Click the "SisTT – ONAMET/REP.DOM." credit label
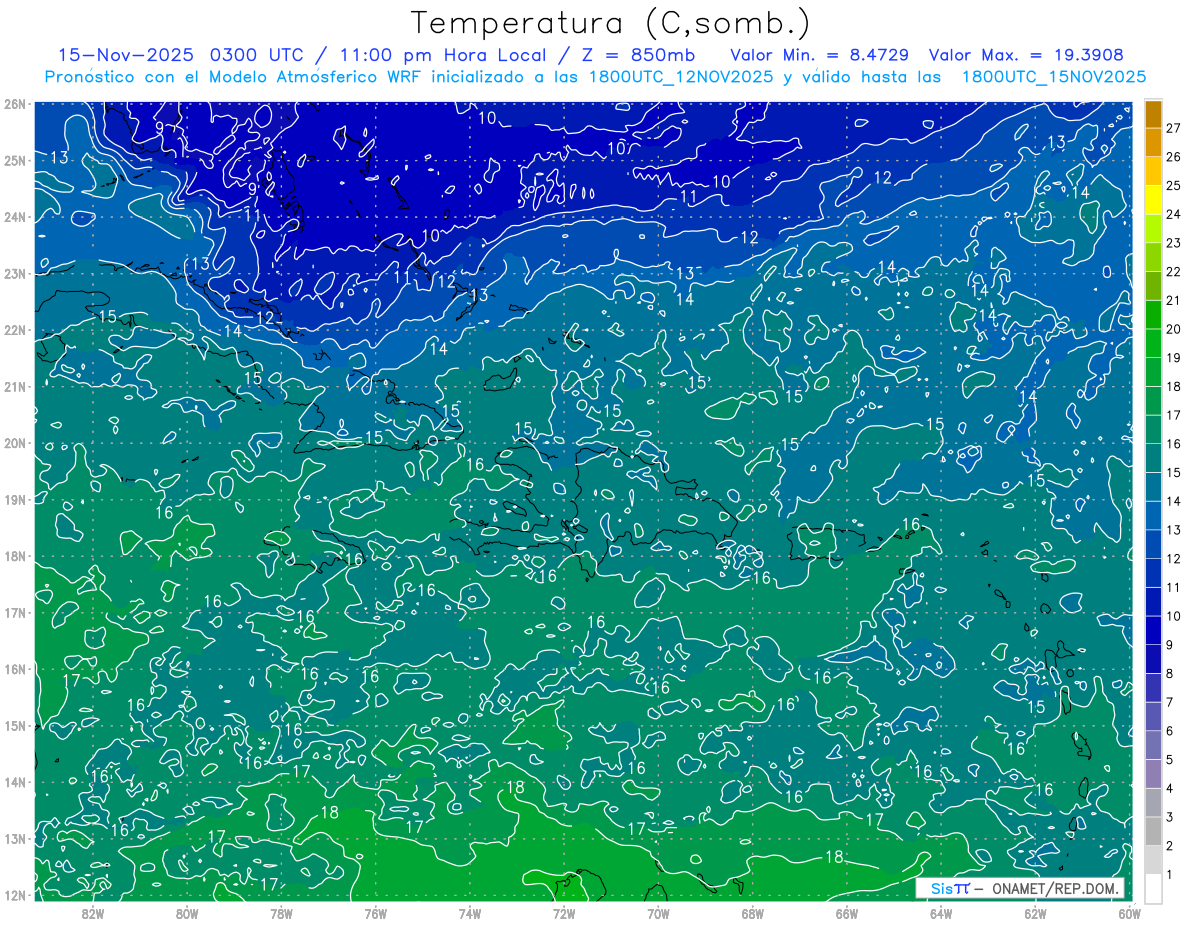 [x=1020, y=888]
